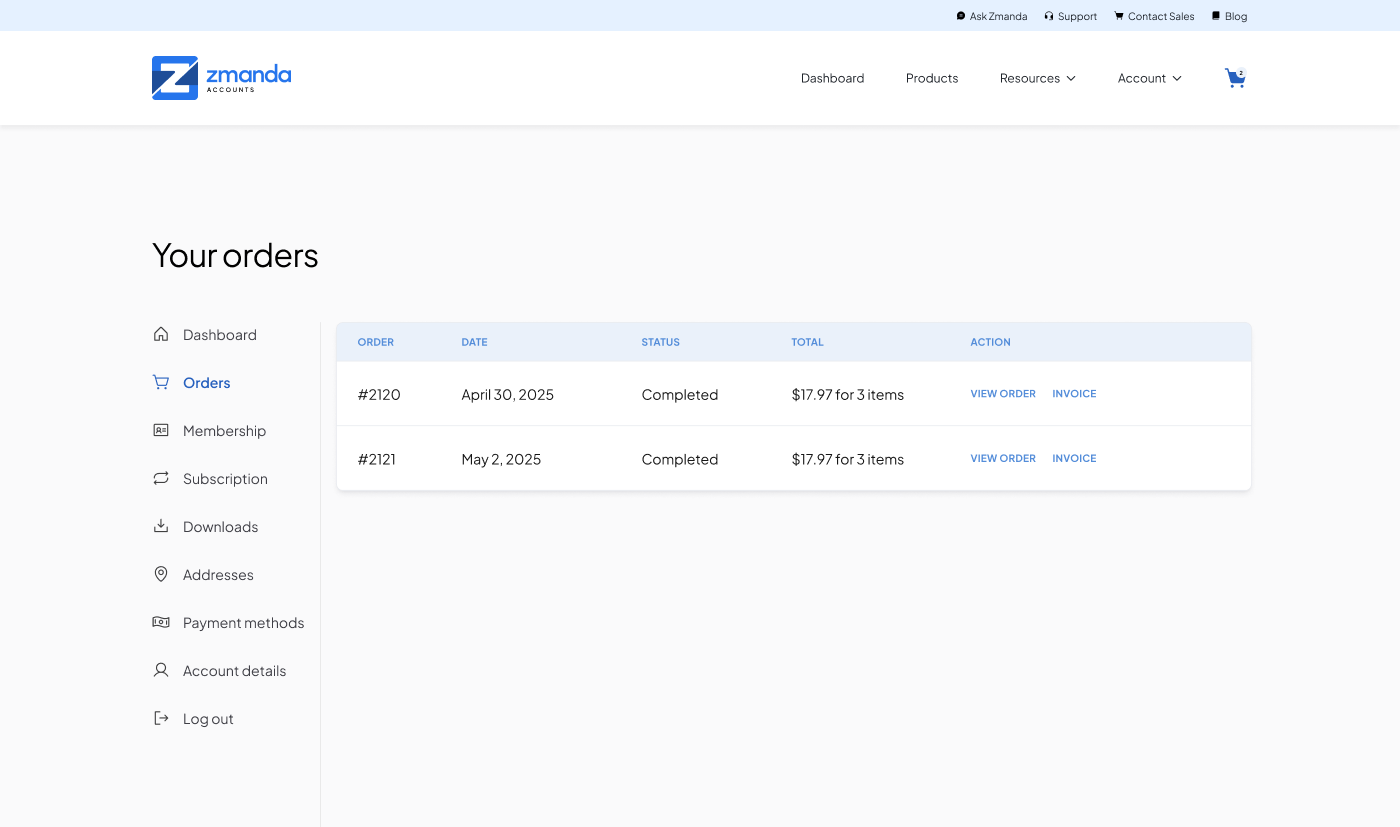Image resolution: width=1400 pixels, height=827 pixels.
Task: Open Dashboard in the top navigation
Action: pyautogui.click(x=832, y=78)
